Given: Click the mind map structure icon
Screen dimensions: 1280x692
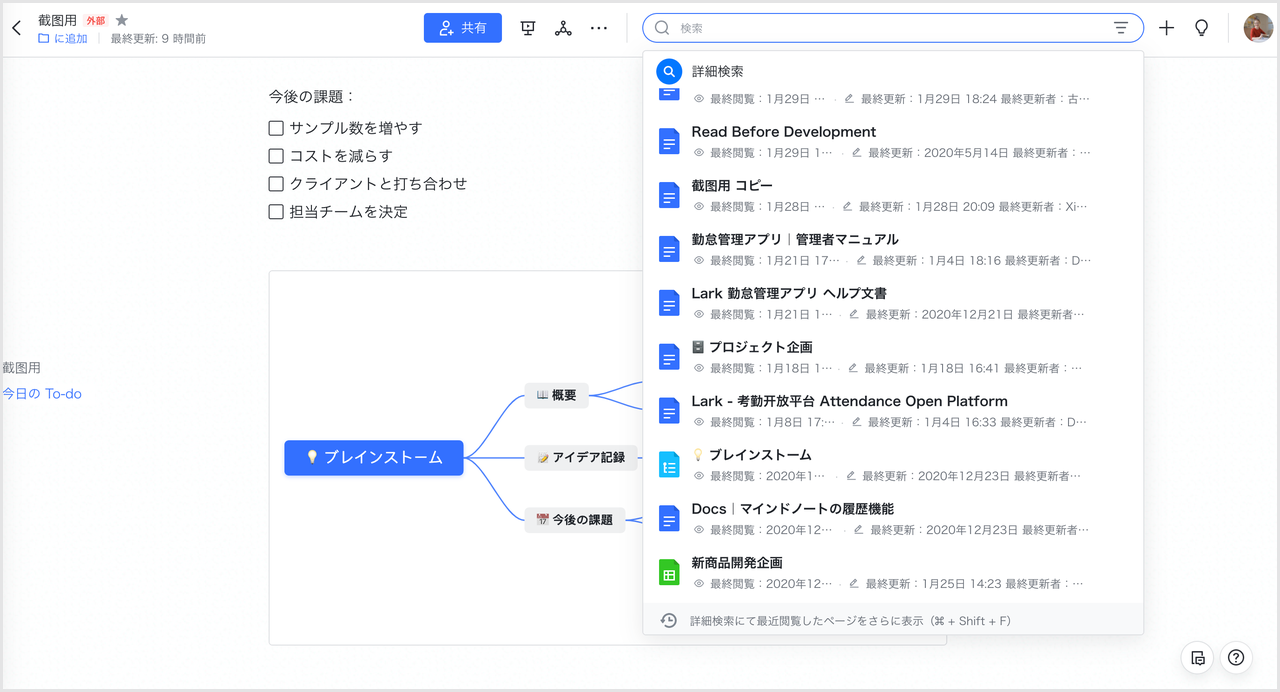Looking at the screenshot, I should [x=563, y=28].
